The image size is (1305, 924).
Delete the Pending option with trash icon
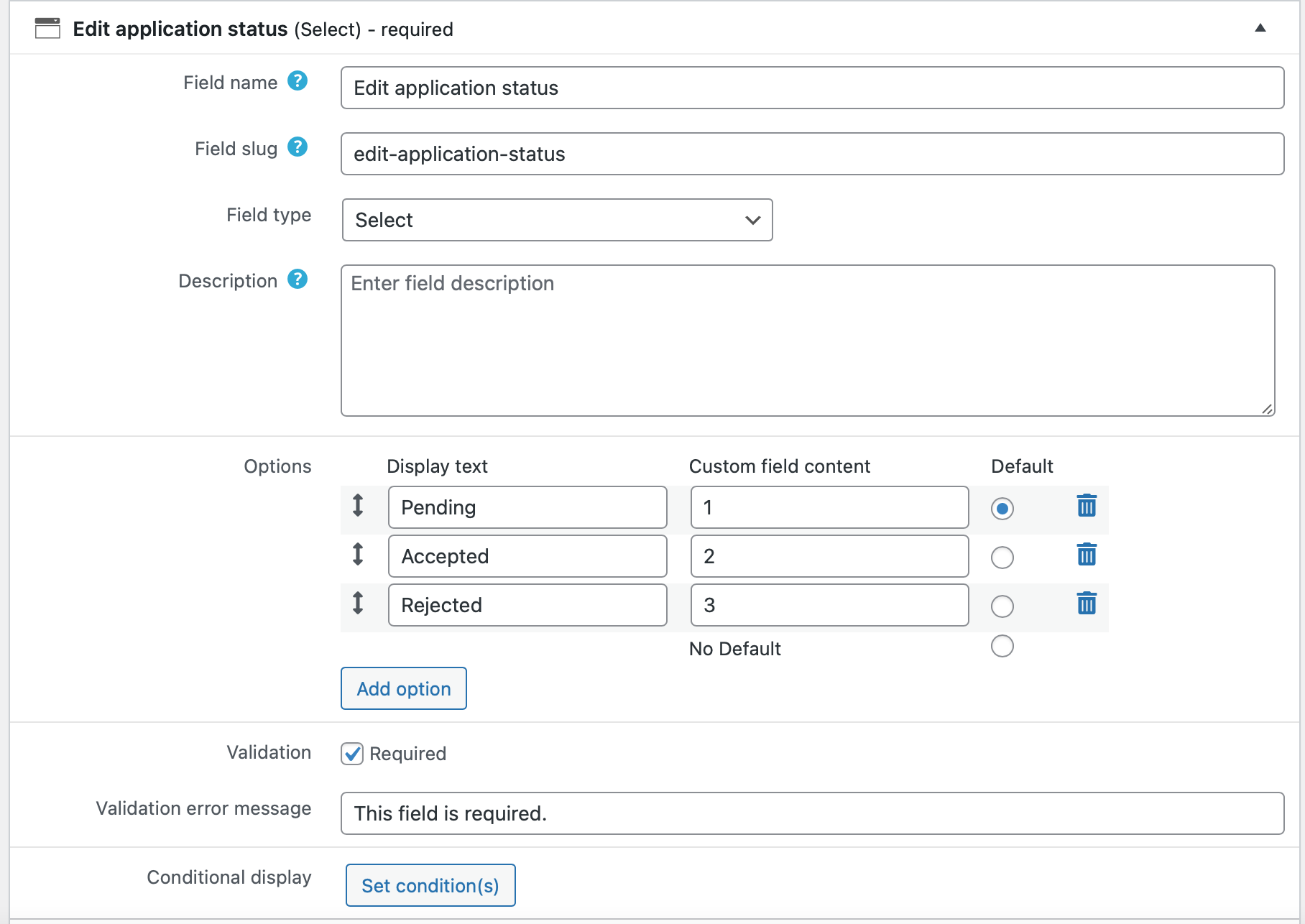[1087, 506]
